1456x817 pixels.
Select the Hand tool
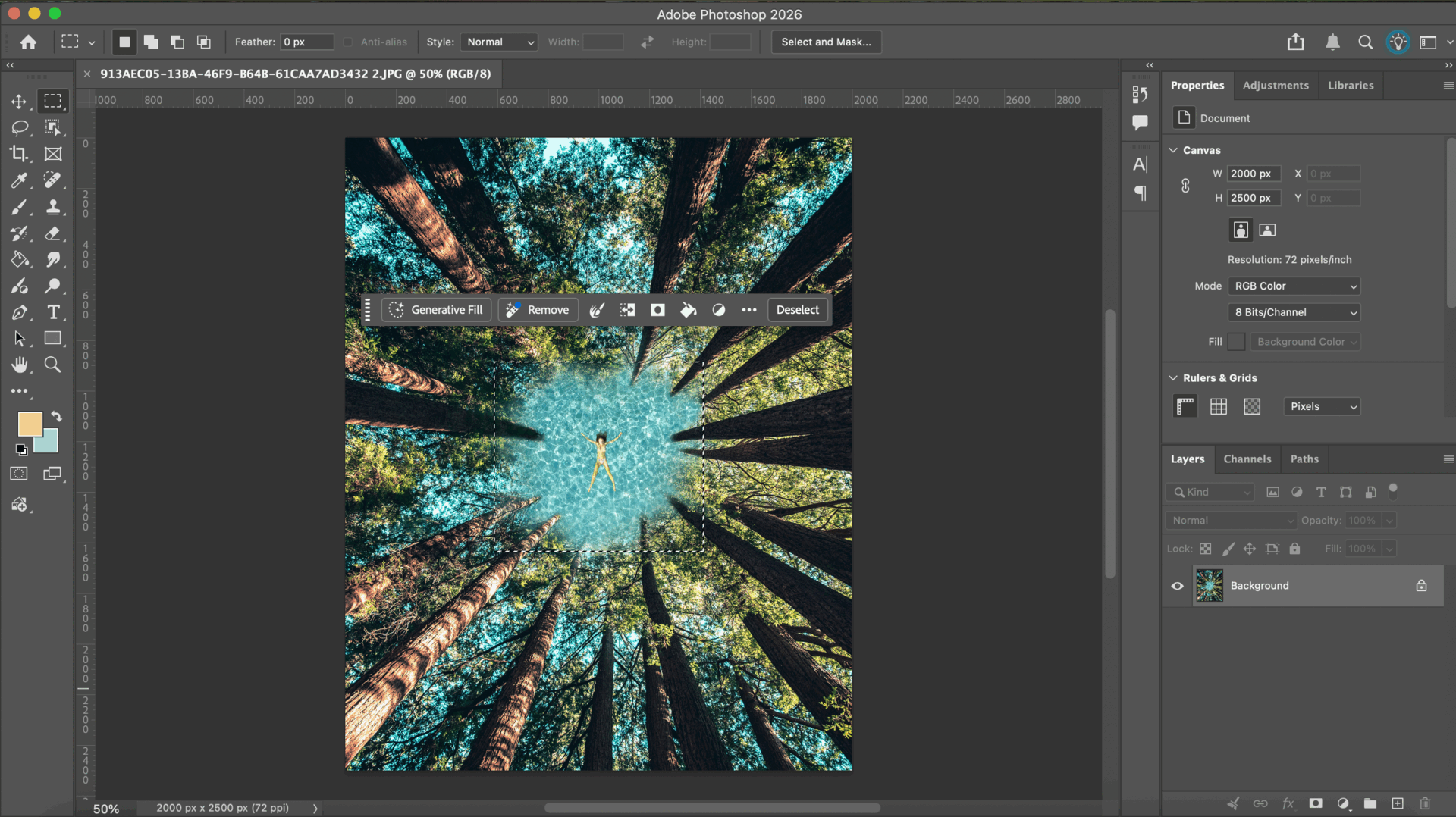(19, 365)
